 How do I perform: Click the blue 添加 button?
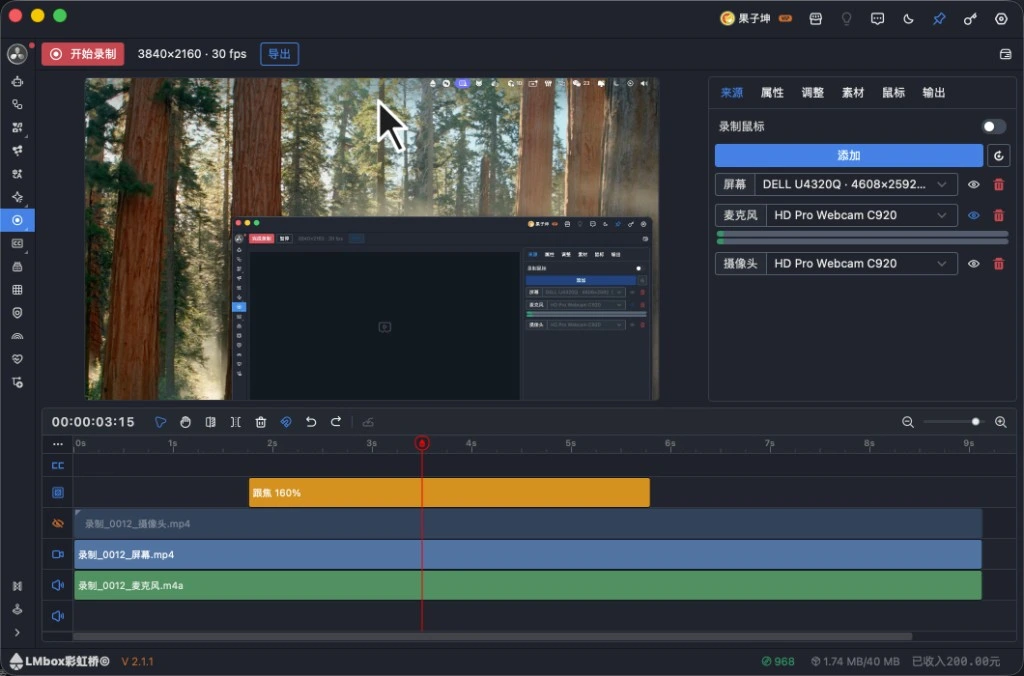[849, 155]
